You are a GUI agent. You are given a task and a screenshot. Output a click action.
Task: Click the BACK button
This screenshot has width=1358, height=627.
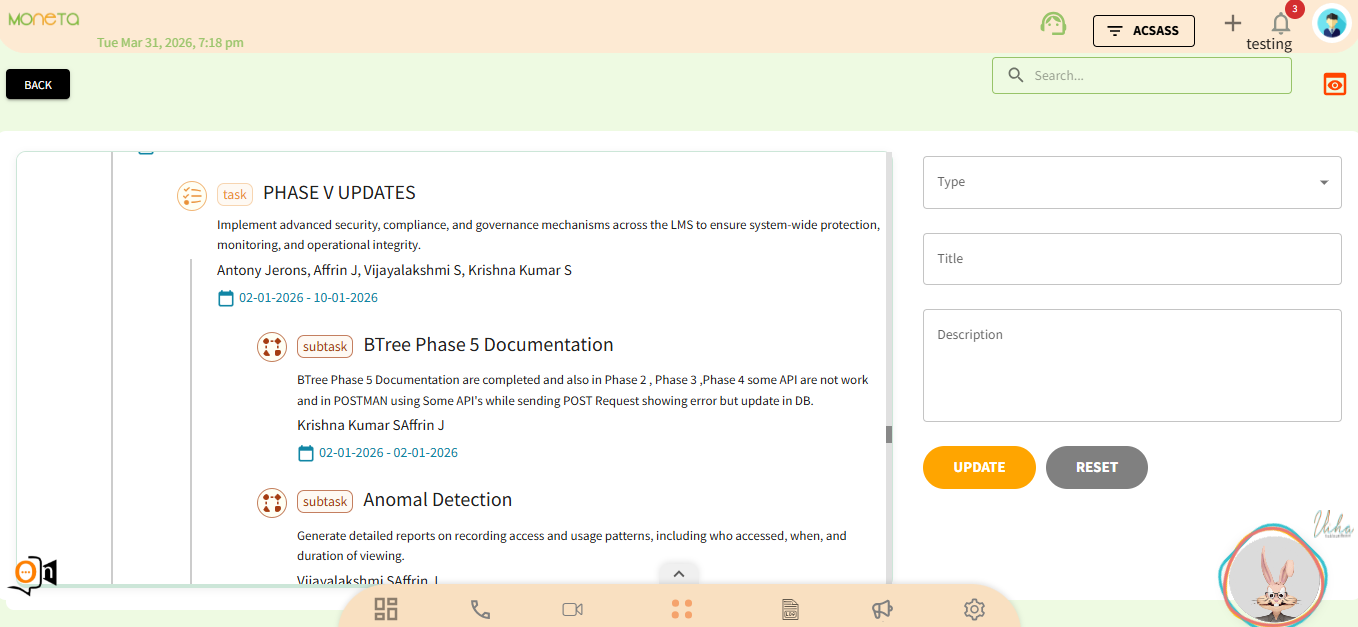[38, 85]
